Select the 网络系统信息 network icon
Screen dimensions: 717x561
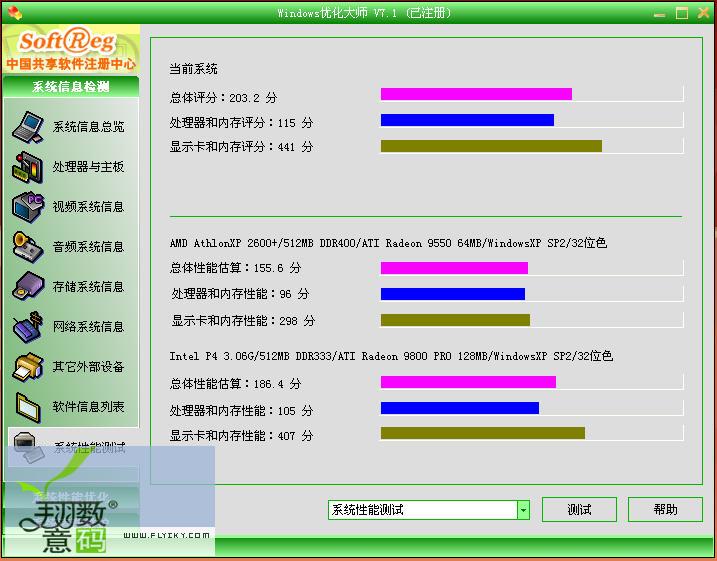tap(28, 327)
